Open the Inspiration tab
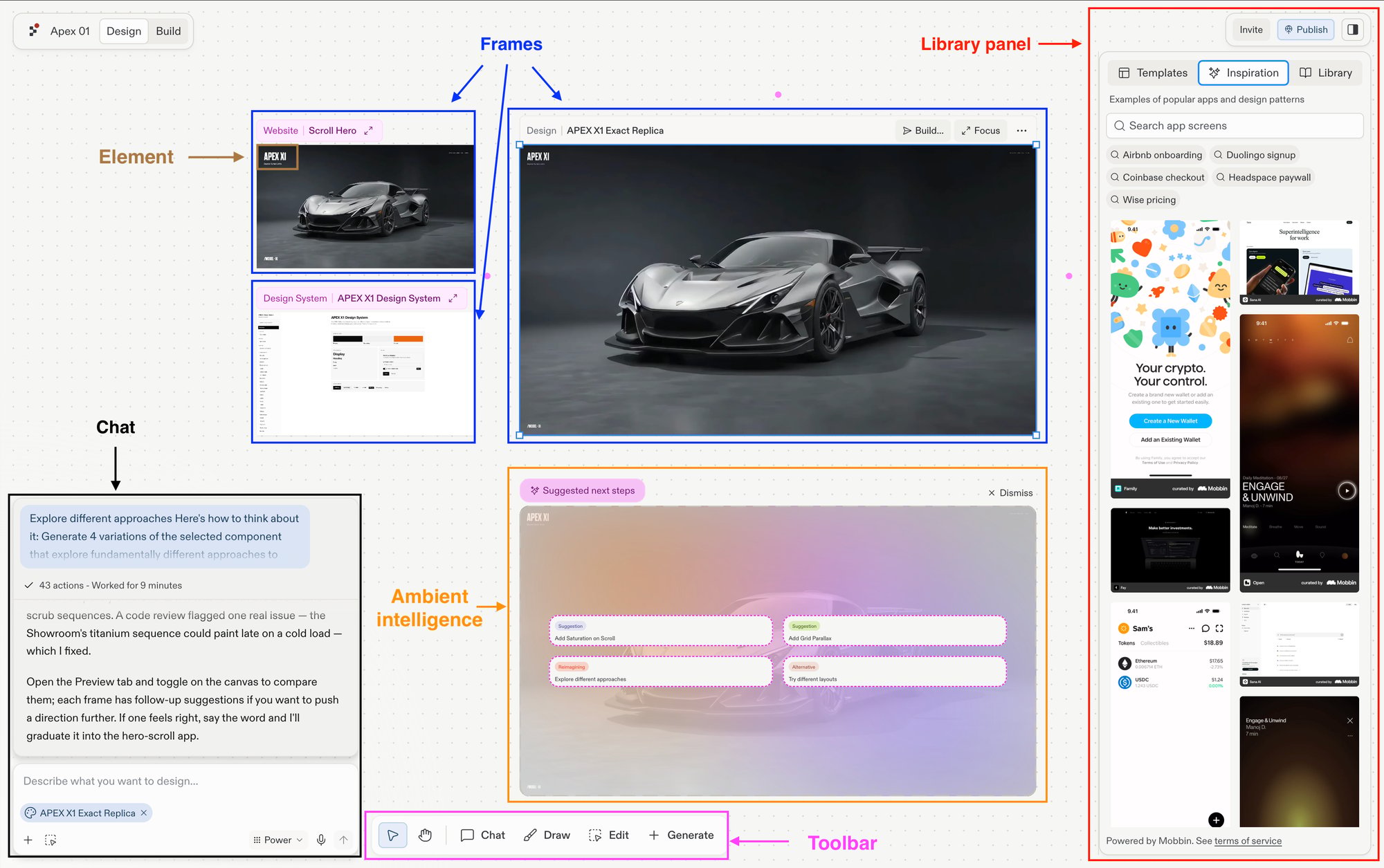The width and height of the screenshot is (1384, 868). tap(1244, 73)
